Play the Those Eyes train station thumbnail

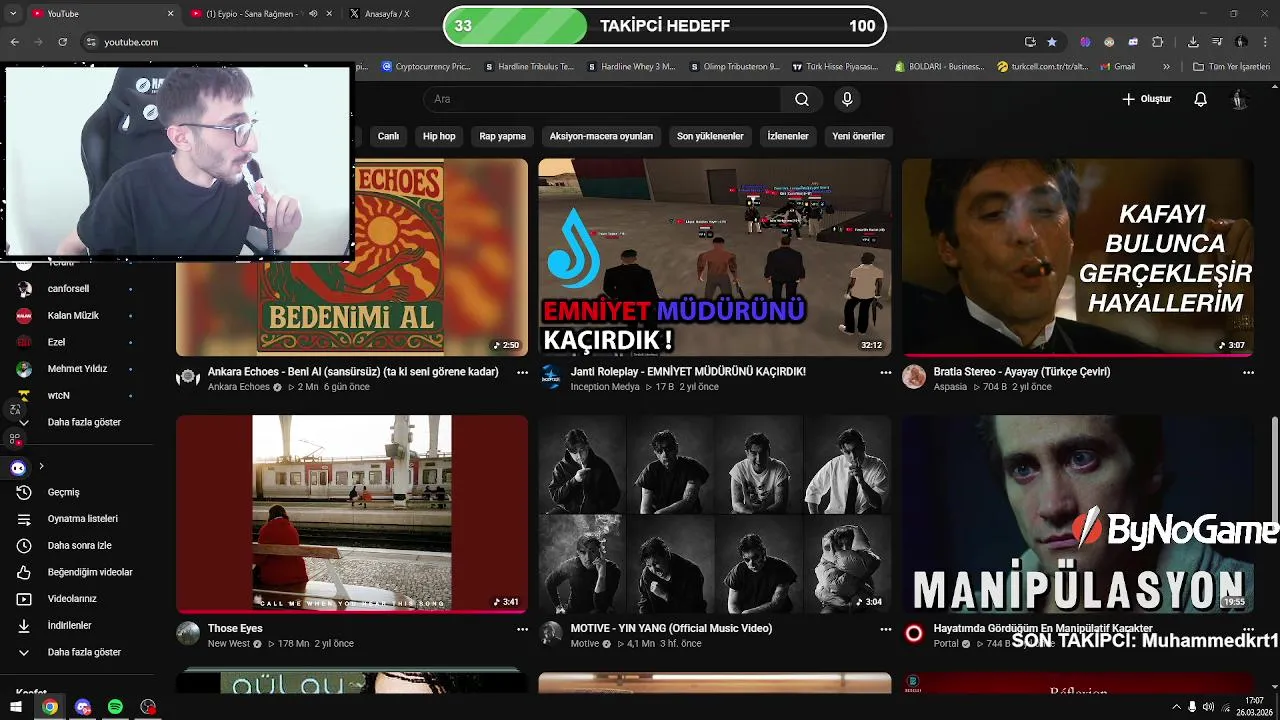(x=352, y=514)
